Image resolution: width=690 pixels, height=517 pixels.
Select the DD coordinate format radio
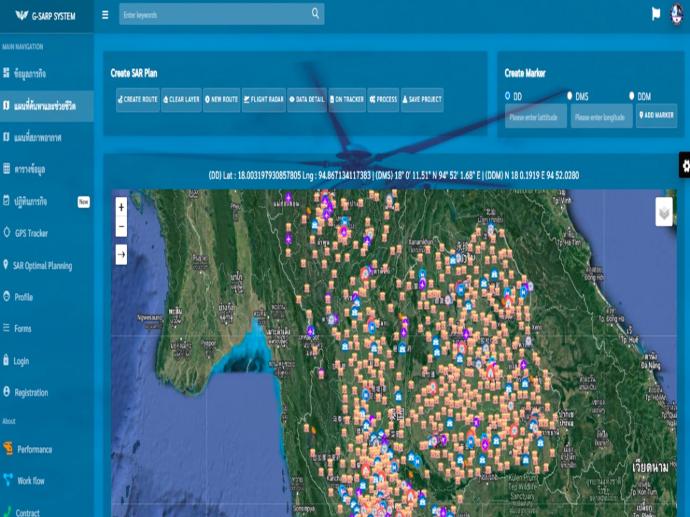[508, 96]
